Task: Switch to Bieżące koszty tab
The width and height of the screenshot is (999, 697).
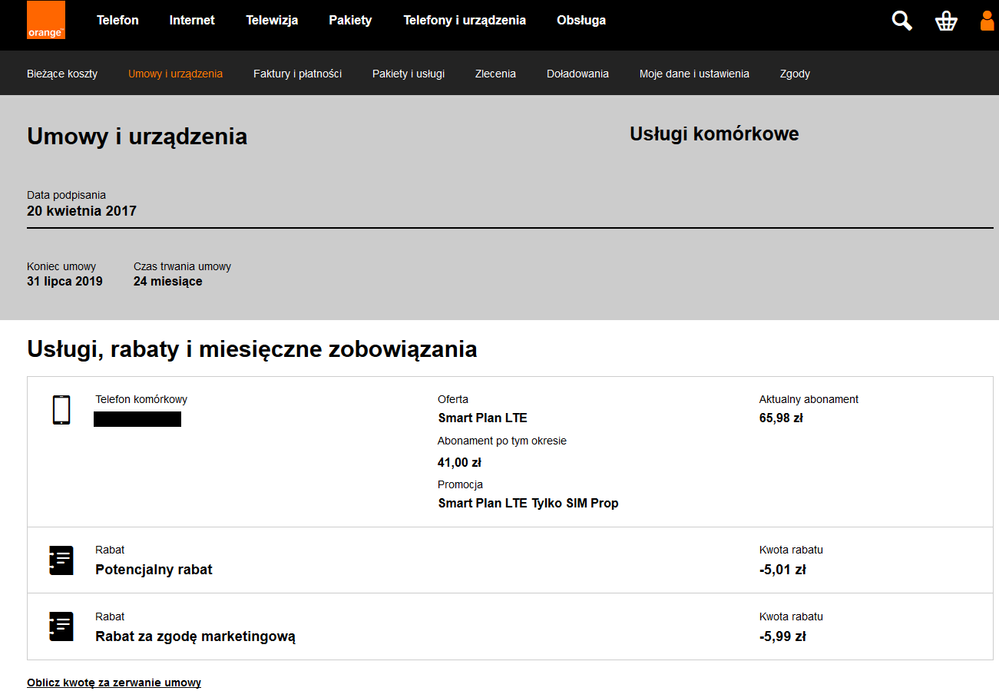Action: pyautogui.click(x=62, y=74)
